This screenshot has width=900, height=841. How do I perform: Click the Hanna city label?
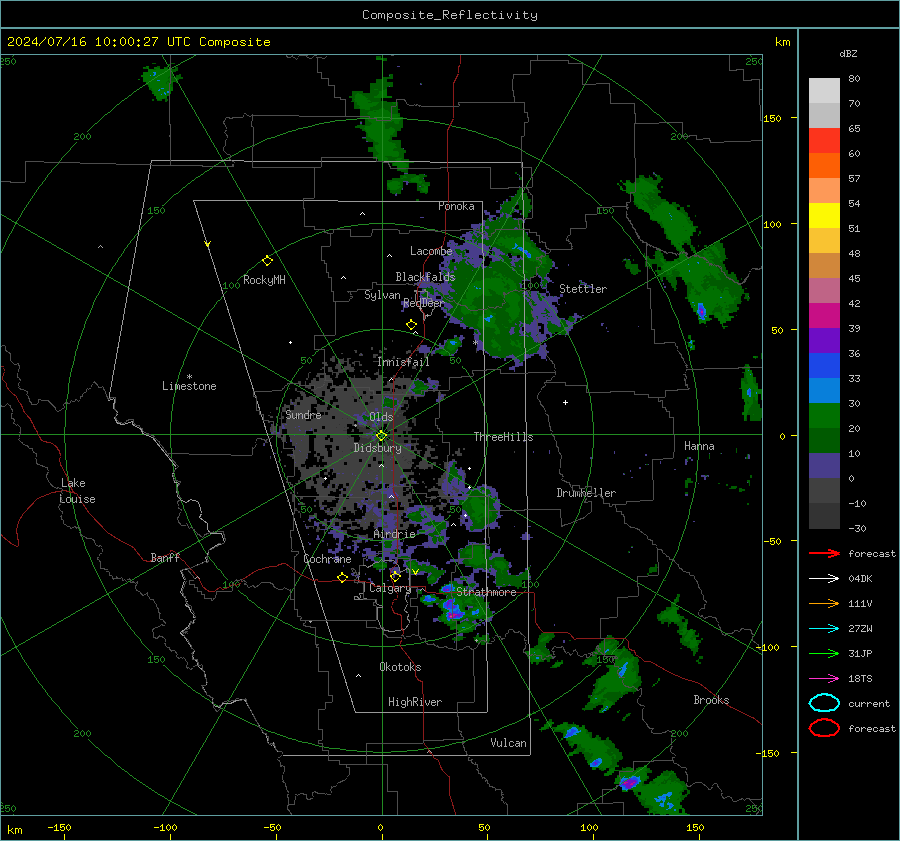point(699,446)
